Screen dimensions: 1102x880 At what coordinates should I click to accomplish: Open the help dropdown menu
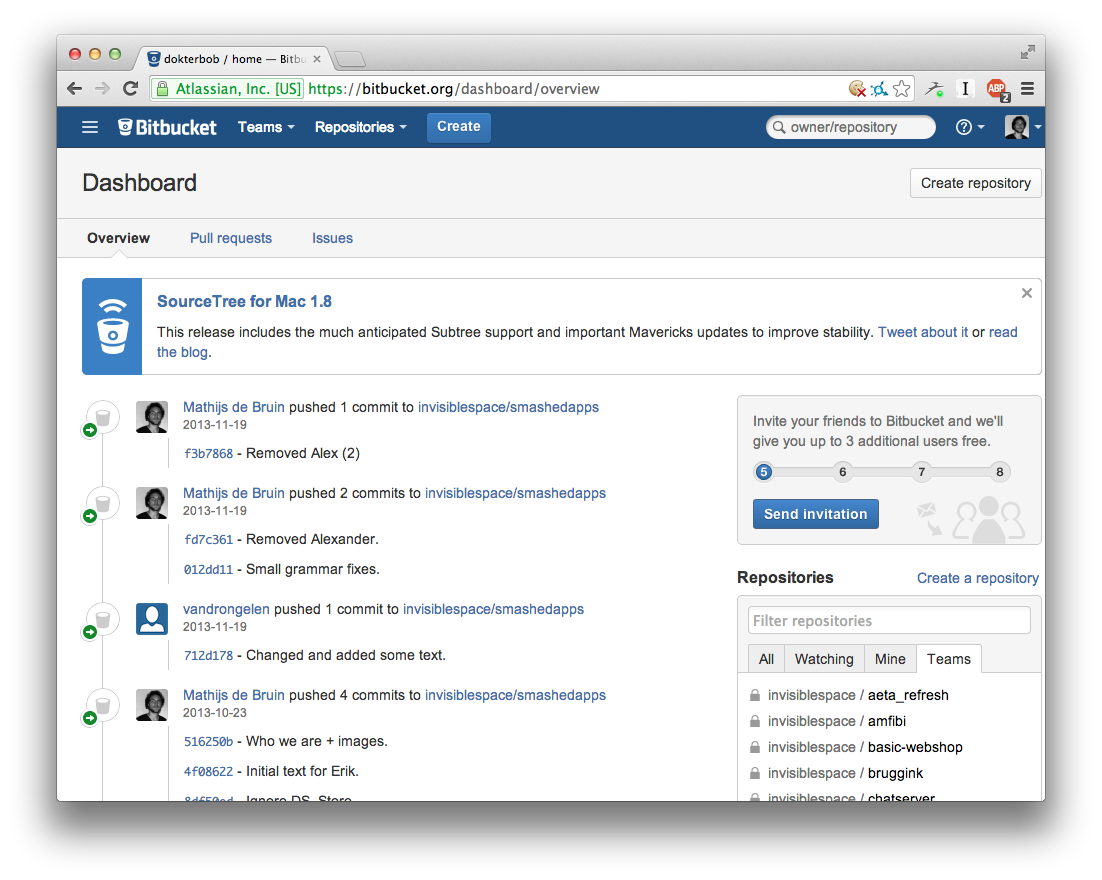(969, 127)
